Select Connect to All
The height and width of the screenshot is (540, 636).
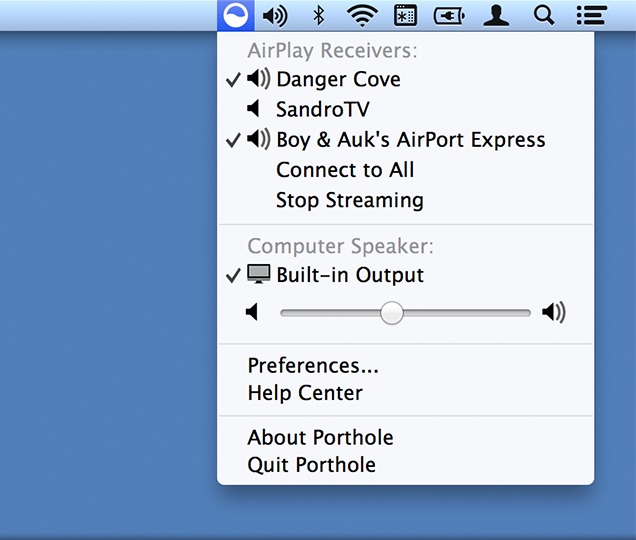click(345, 170)
